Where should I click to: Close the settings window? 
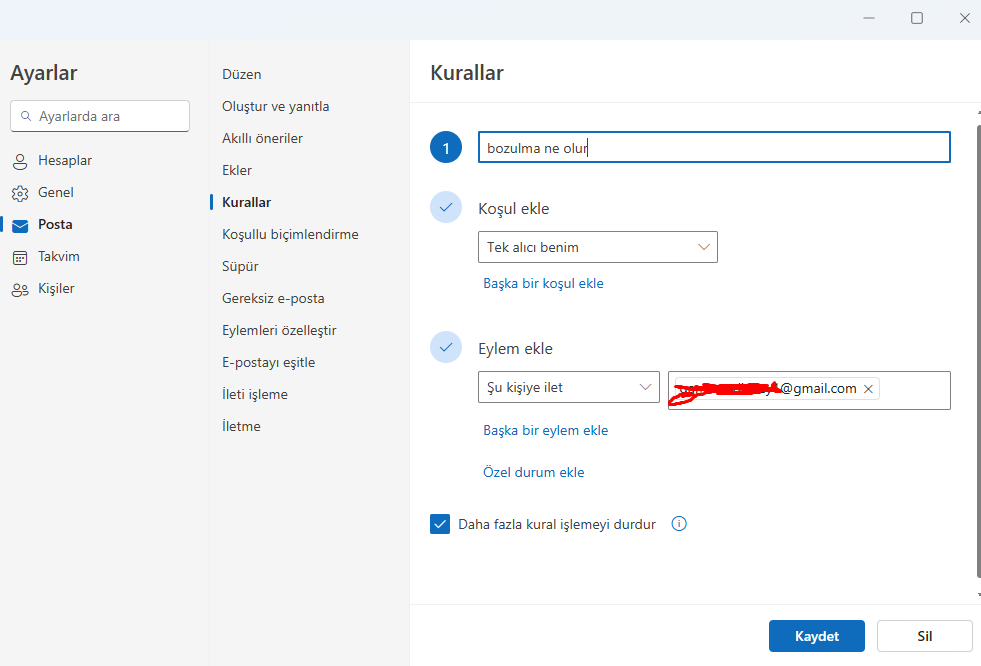pos(965,18)
